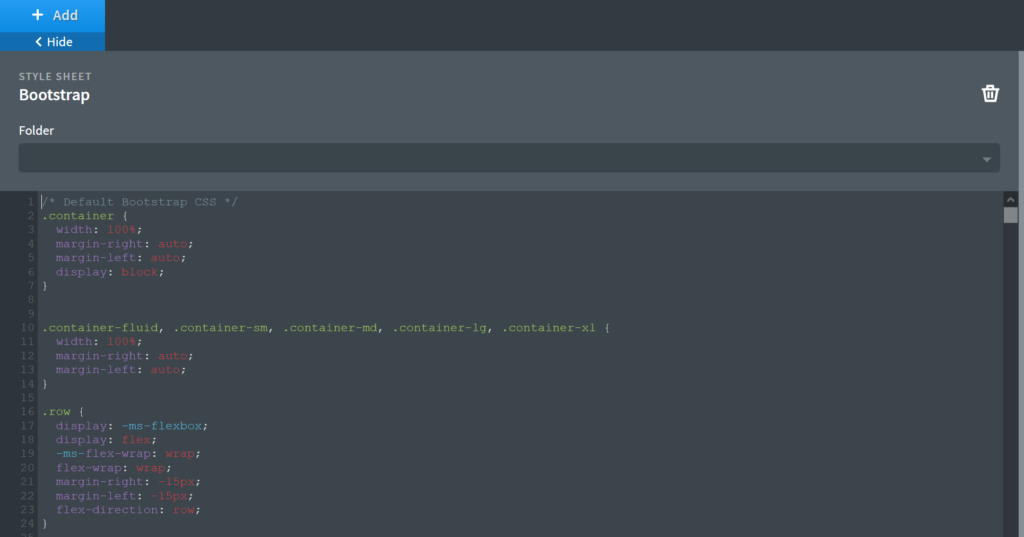The height and width of the screenshot is (537, 1024).
Task: Click the '.container {' selector line
Action: click(85, 216)
